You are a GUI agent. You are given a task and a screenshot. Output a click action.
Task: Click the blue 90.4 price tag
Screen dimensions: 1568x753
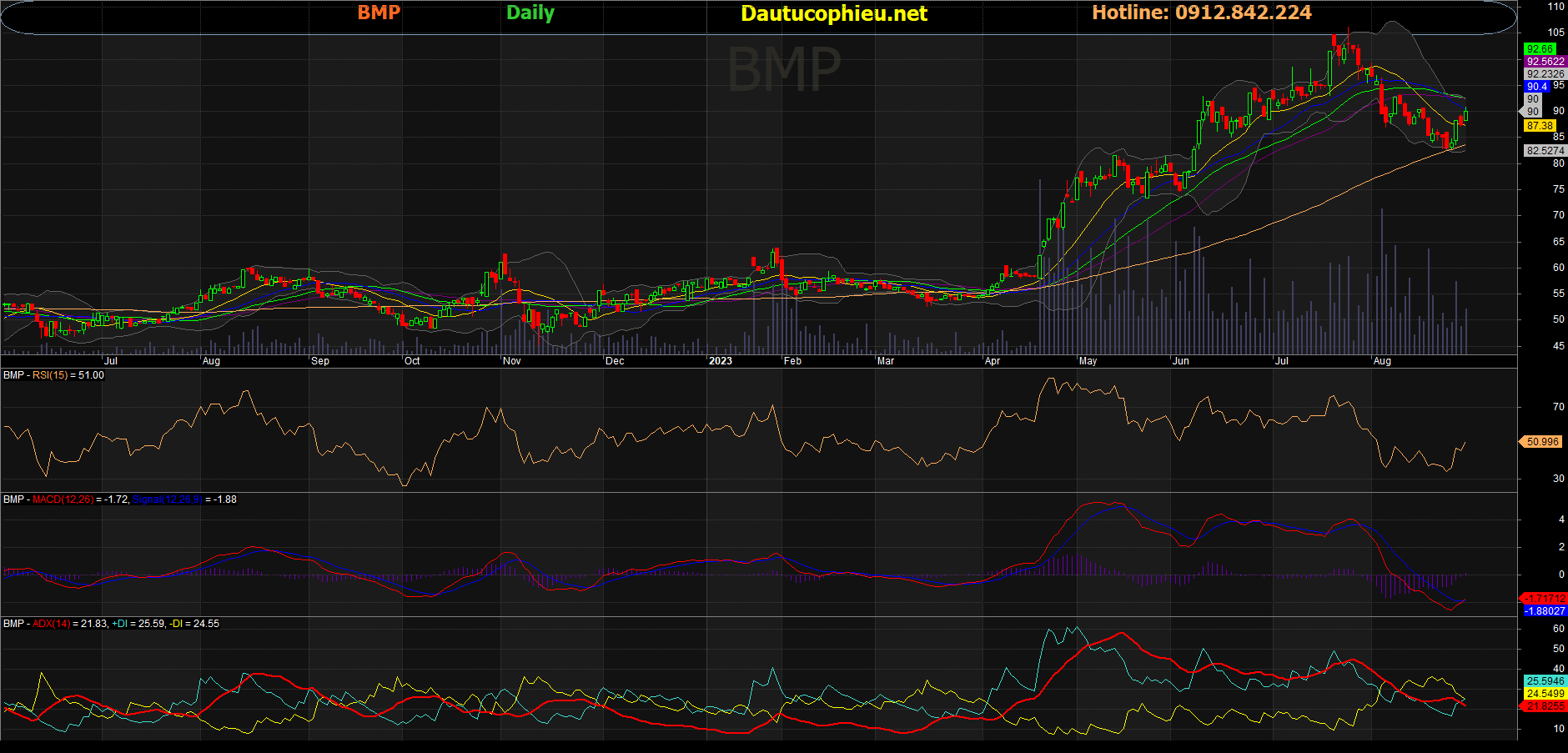pyautogui.click(x=1537, y=87)
